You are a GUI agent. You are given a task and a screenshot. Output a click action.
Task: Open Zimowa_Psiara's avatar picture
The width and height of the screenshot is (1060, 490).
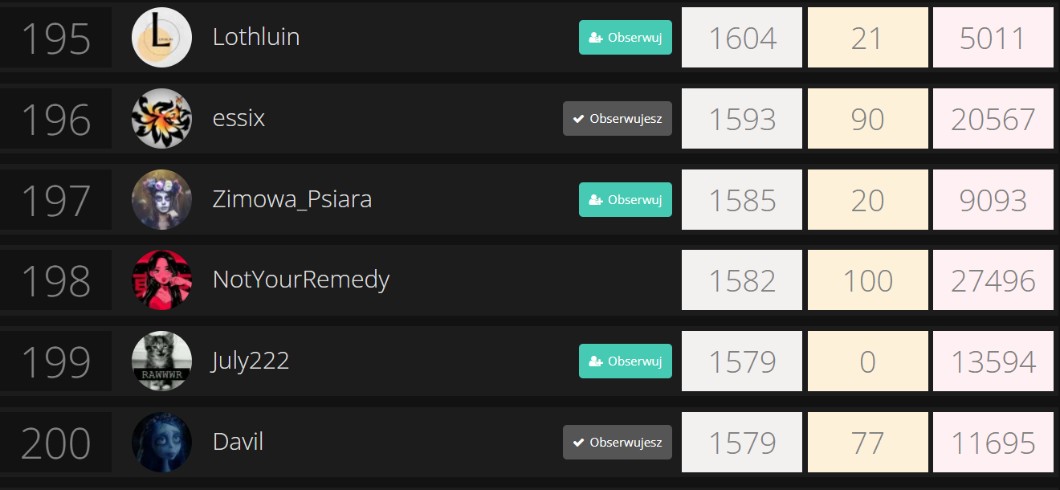pos(161,200)
